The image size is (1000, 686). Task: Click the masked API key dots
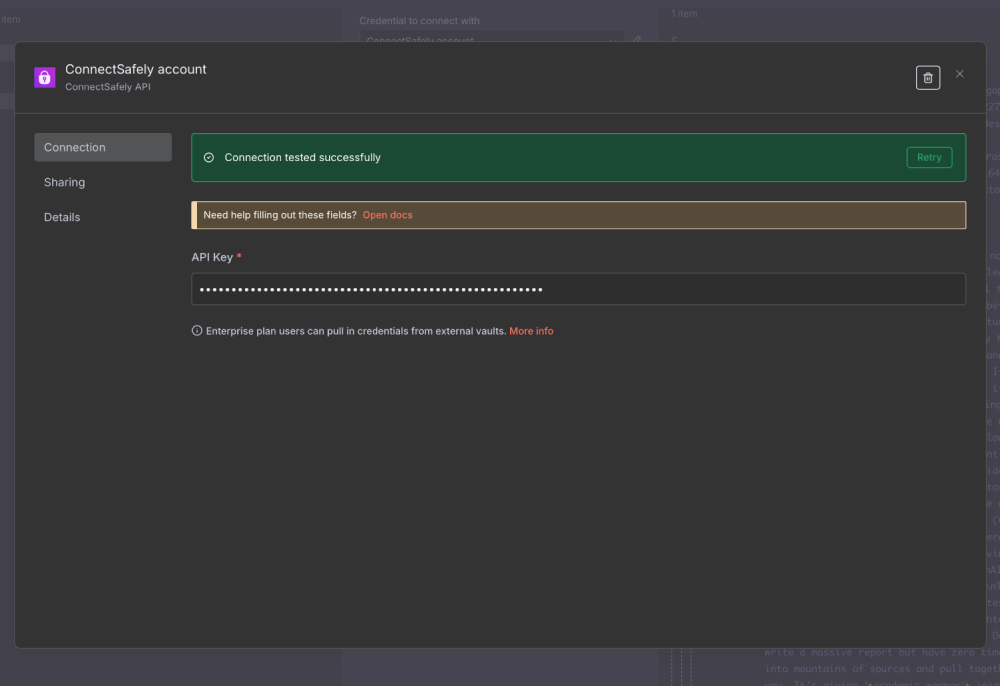[x=368, y=289]
